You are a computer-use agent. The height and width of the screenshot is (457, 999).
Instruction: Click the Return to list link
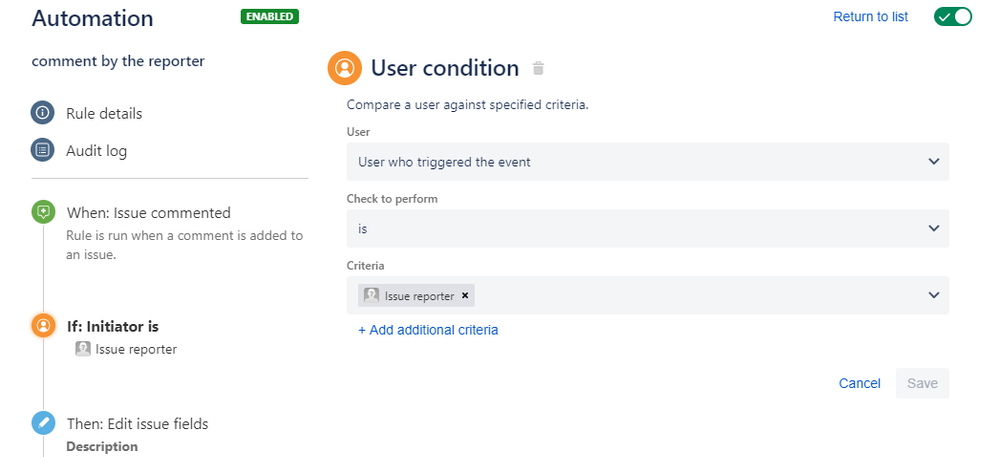870,17
